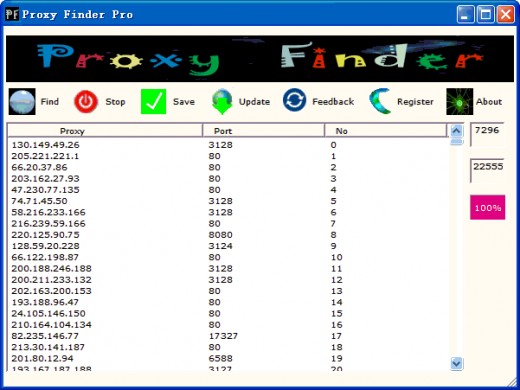Click the blue Feedback refresh icon
The image size is (520, 390).
[x=295, y=100]
